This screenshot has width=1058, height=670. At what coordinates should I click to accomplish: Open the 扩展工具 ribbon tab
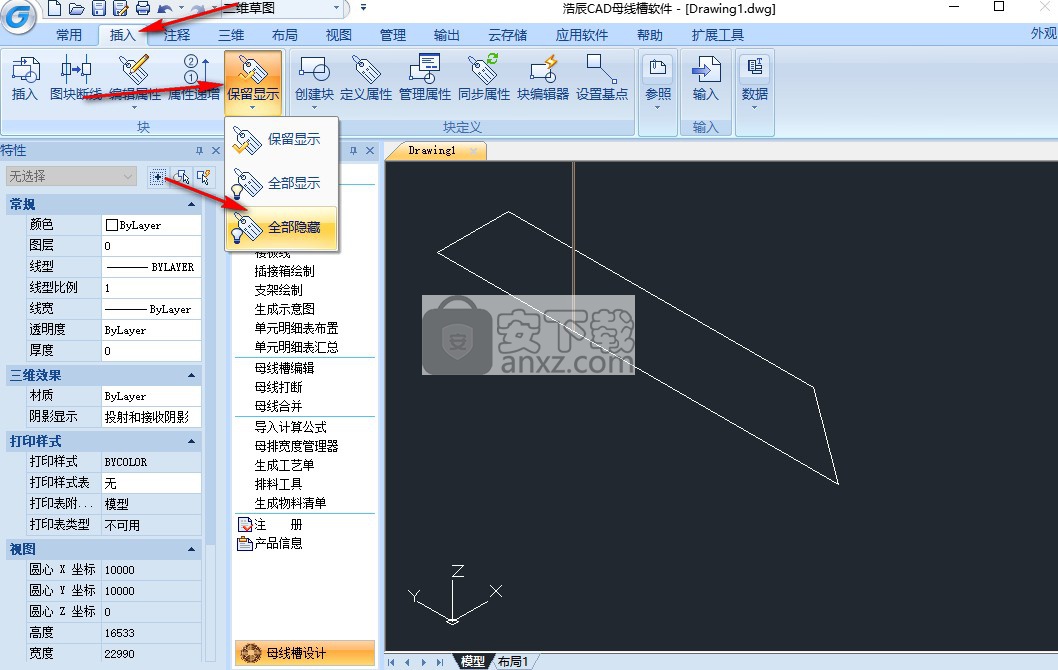(x=718, y=35)
